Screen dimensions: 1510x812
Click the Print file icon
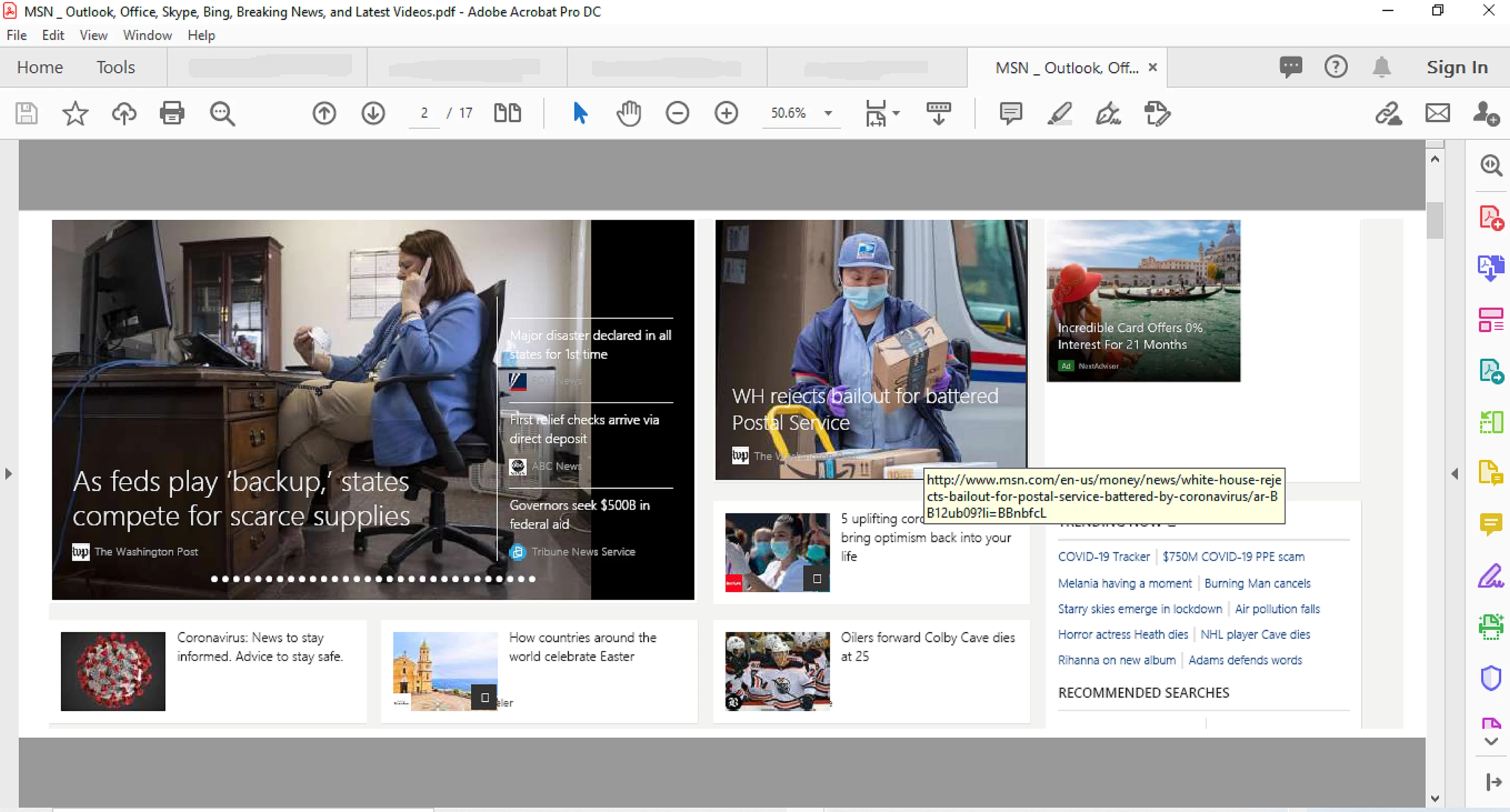(172, 112)
